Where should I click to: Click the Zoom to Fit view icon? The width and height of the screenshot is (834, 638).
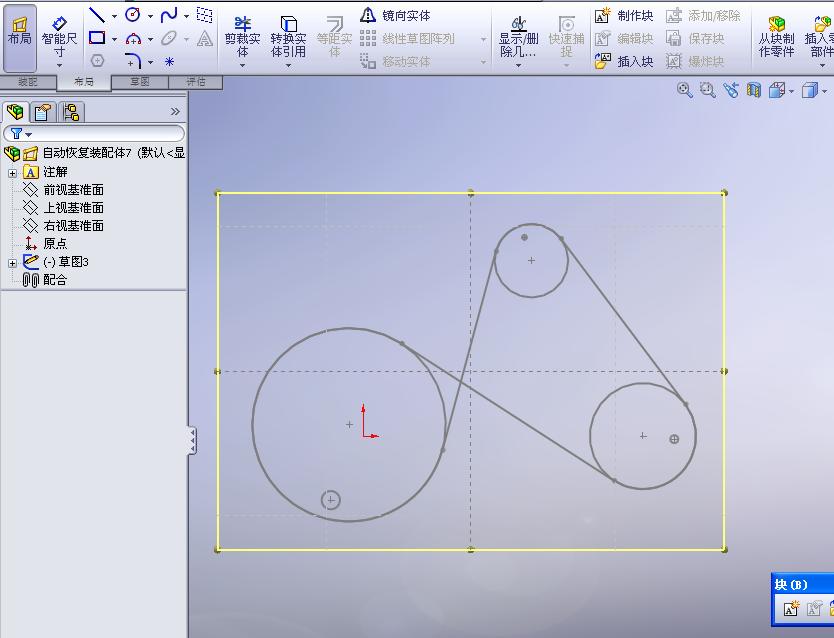coord(685,90)
